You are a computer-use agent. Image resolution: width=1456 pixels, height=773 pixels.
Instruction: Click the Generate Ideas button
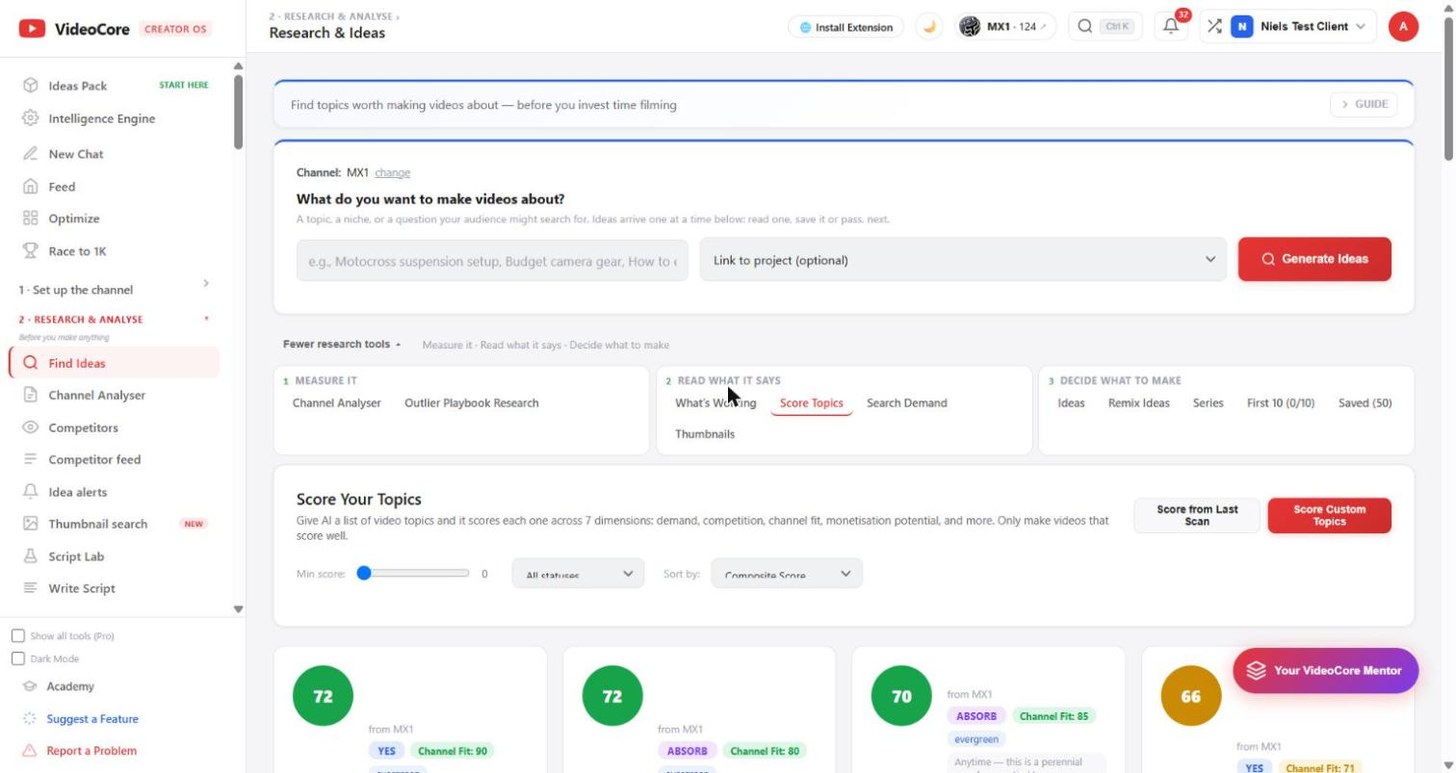pos(1314,259)
